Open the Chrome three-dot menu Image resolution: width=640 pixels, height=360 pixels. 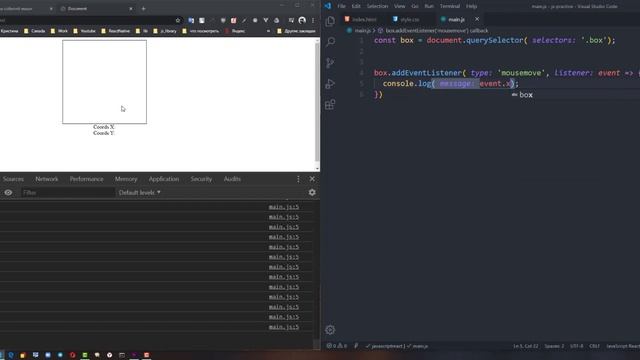point(313,20)
